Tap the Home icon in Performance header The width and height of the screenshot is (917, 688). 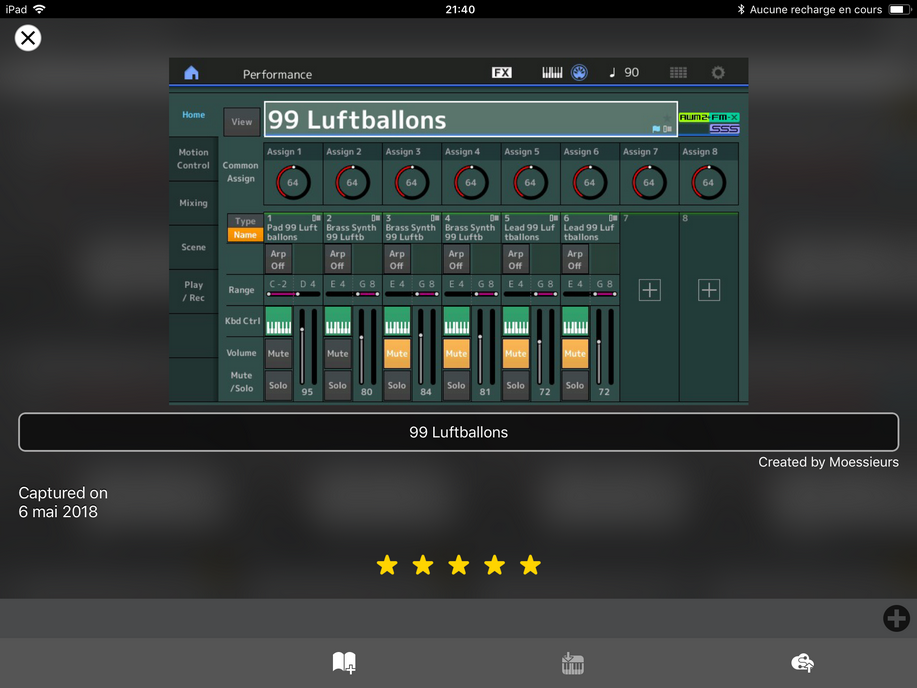pyautogui.click(x=191, y=73)
